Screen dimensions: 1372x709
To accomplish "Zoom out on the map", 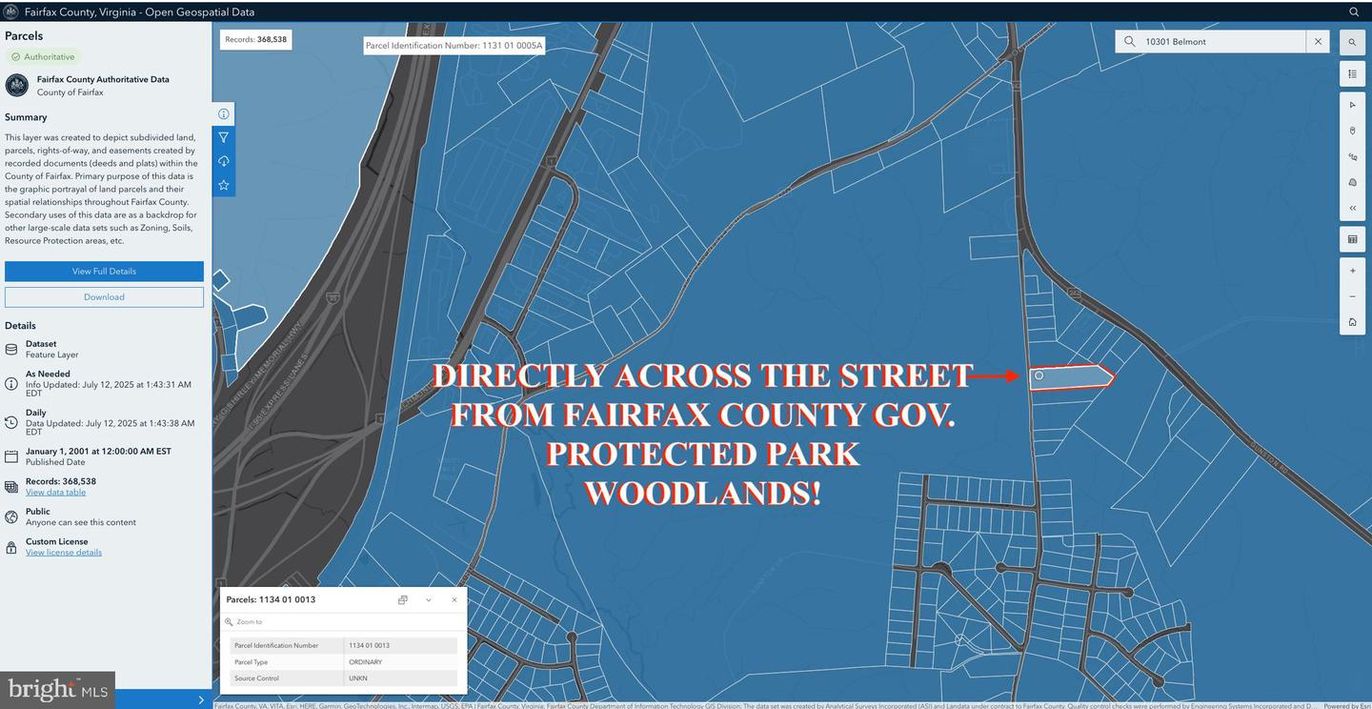I will coord(1352,296).
